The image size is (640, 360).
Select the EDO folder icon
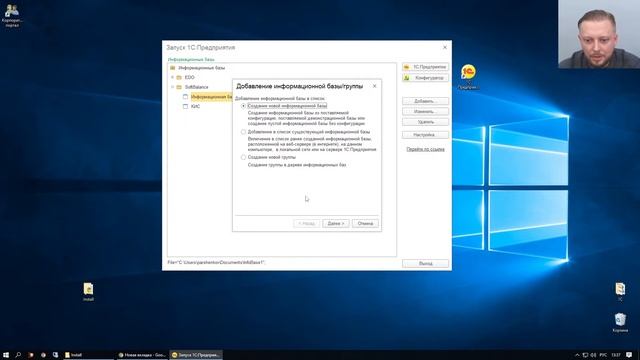[179, 77]
